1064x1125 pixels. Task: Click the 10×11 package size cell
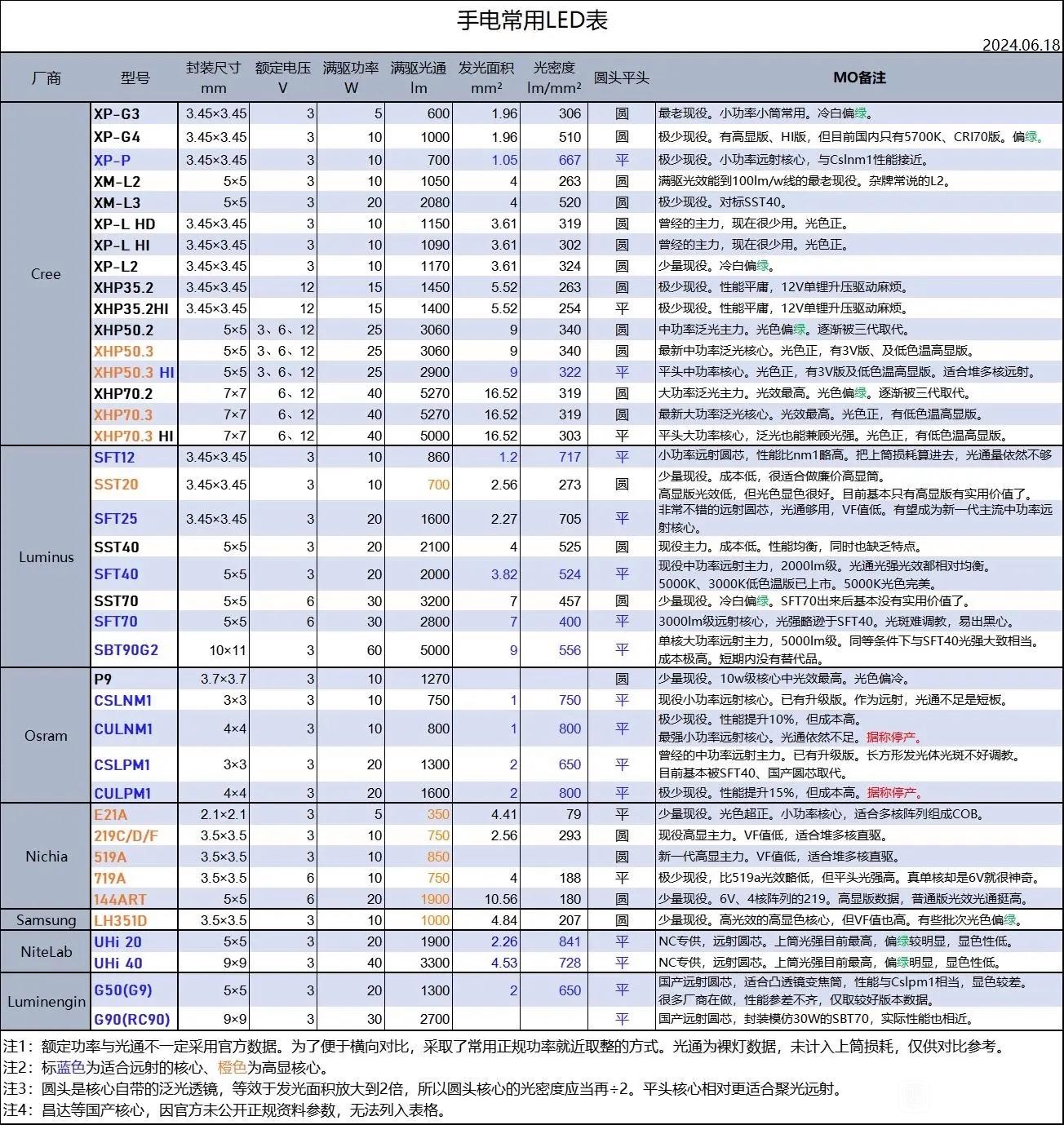[213, 650]
